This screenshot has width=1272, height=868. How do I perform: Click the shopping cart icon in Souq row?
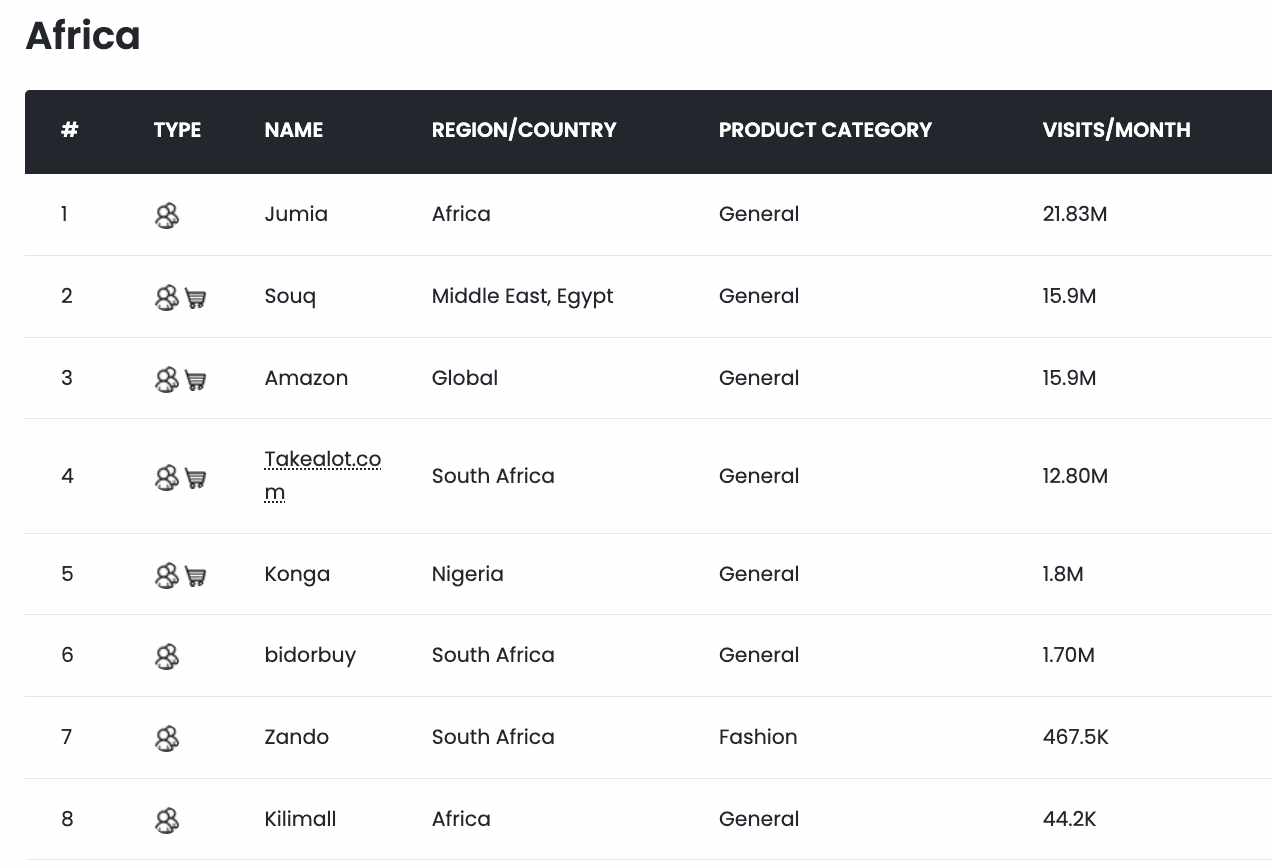196,298
